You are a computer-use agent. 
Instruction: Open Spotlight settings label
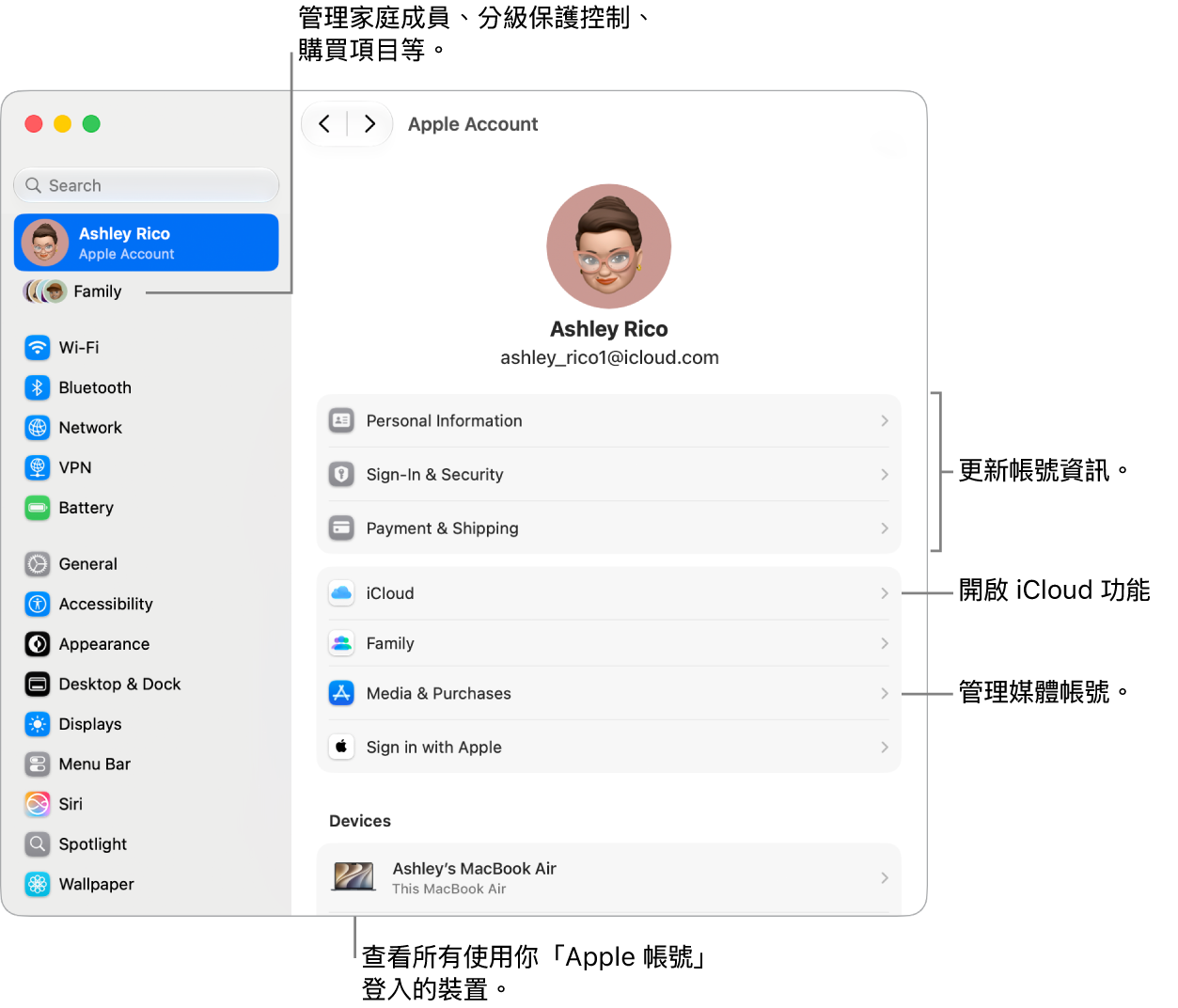(x=92, y=844)
